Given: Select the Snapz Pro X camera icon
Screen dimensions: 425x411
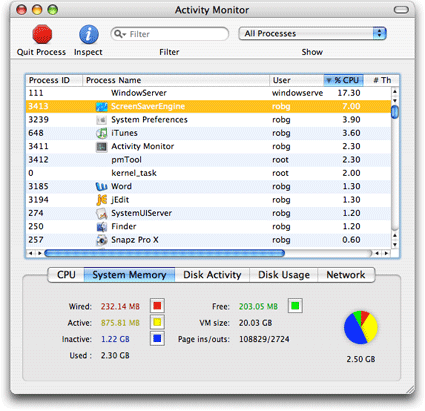Looking at the screenshot, I should 101,240.
